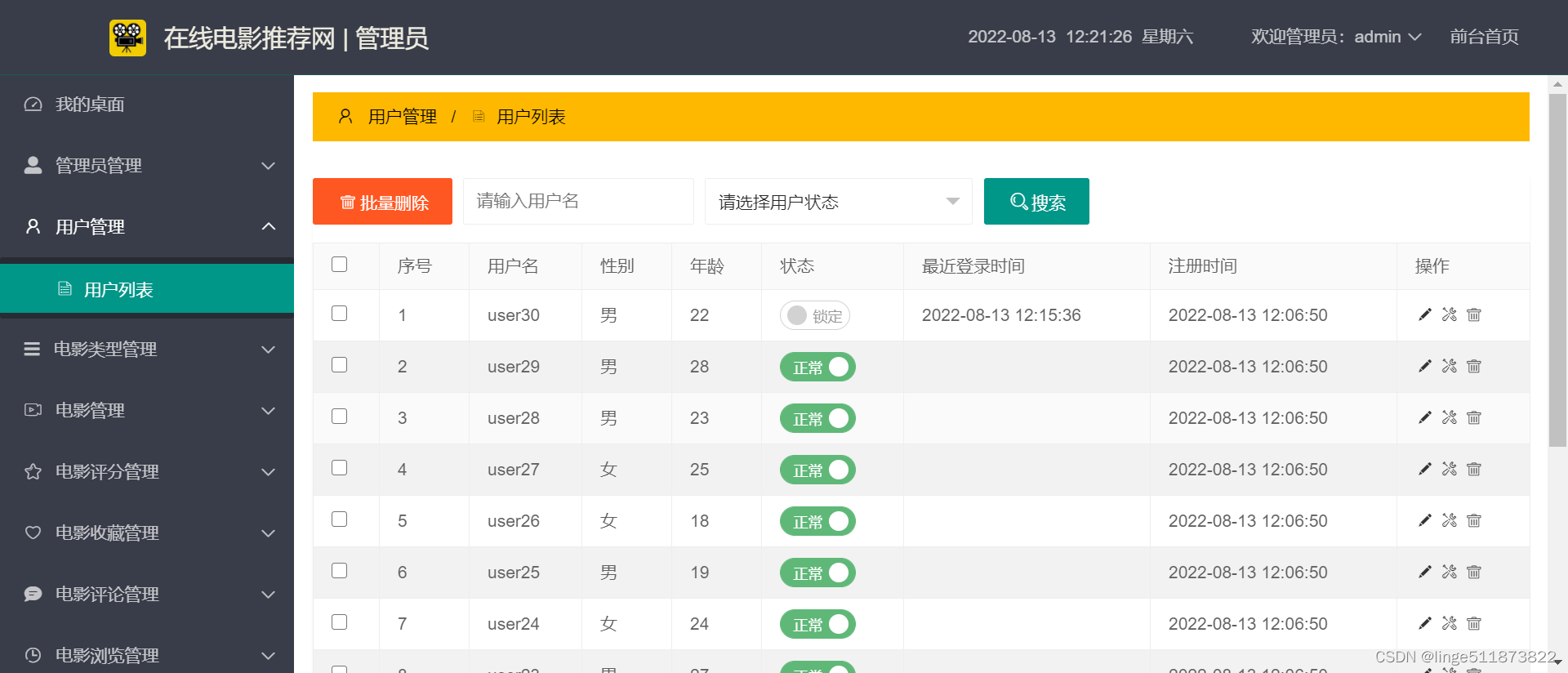This screenshot has height=673, width=1568.
Task: Toggle user27 正常 status switch
Action: pos(817,470)
